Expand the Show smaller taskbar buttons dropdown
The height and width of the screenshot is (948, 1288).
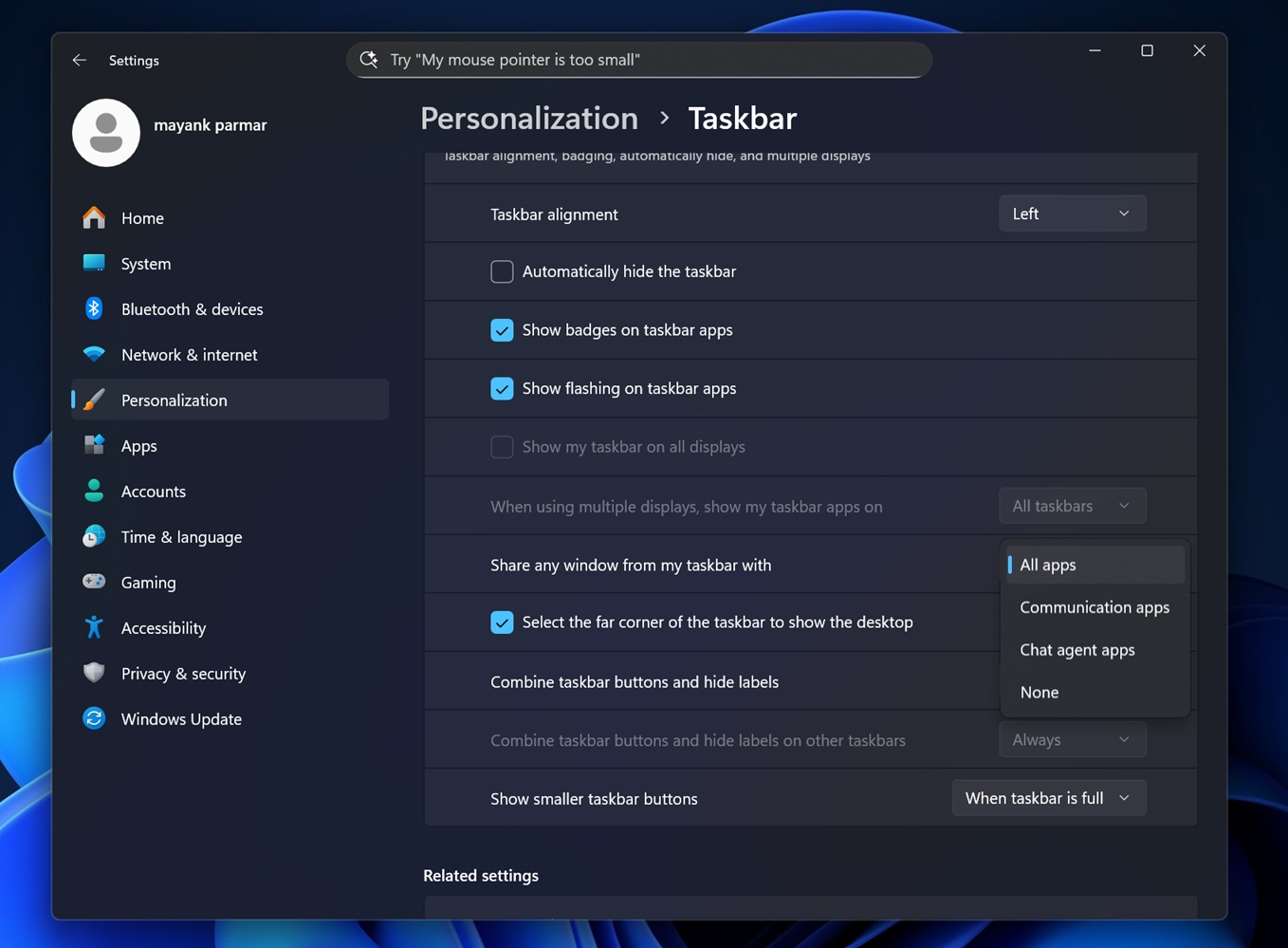[1048, 798]
